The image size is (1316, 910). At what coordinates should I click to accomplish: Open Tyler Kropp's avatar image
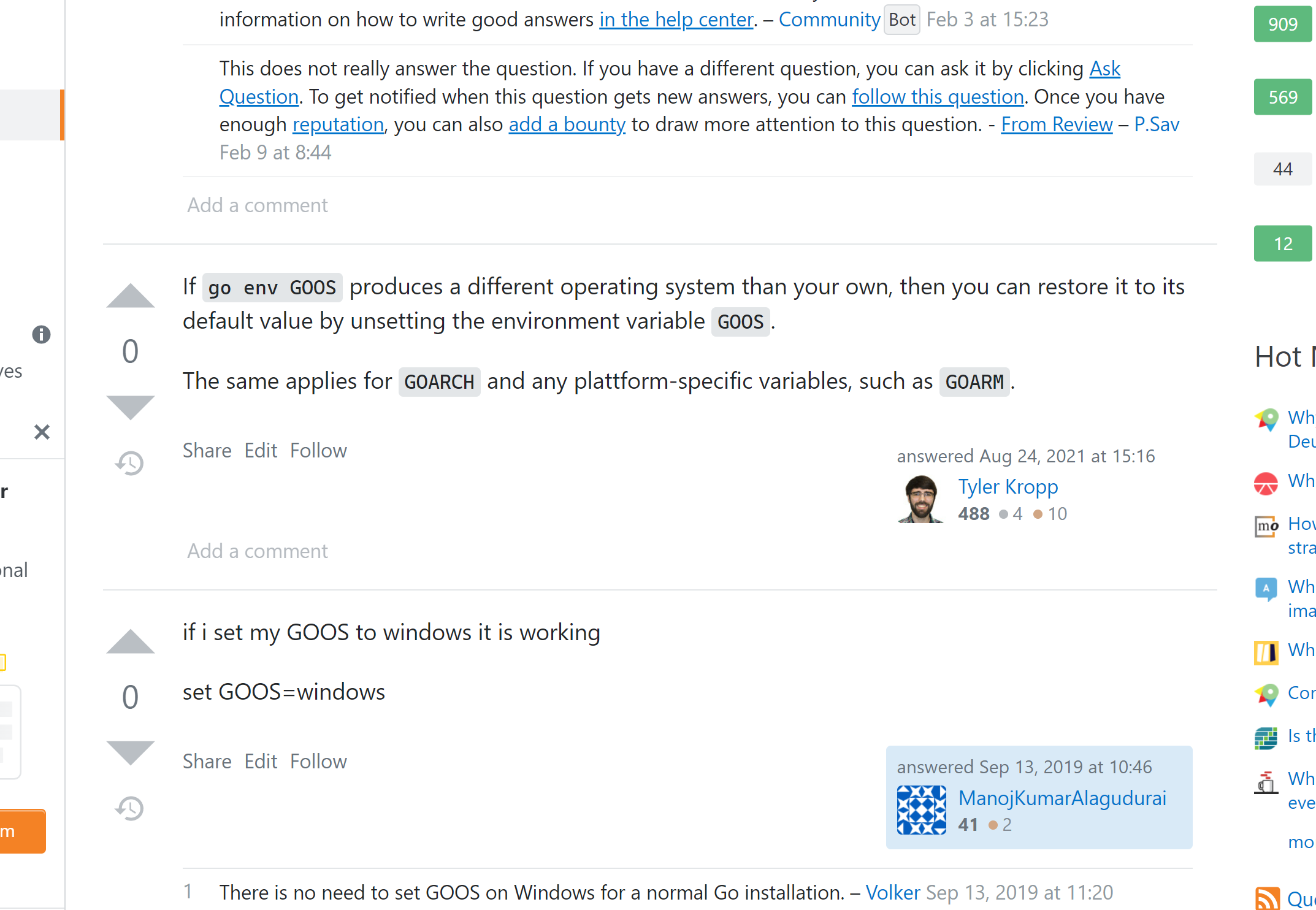(921, 499)
